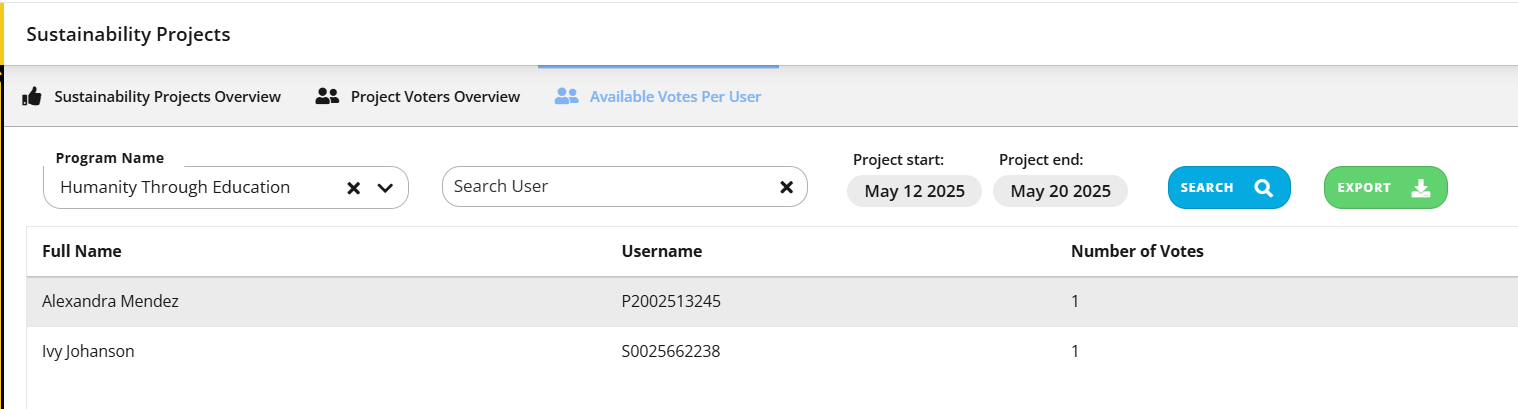Open Project start date May 12 2025
This screenshot has width=1518, height=409.
[914, 191]
